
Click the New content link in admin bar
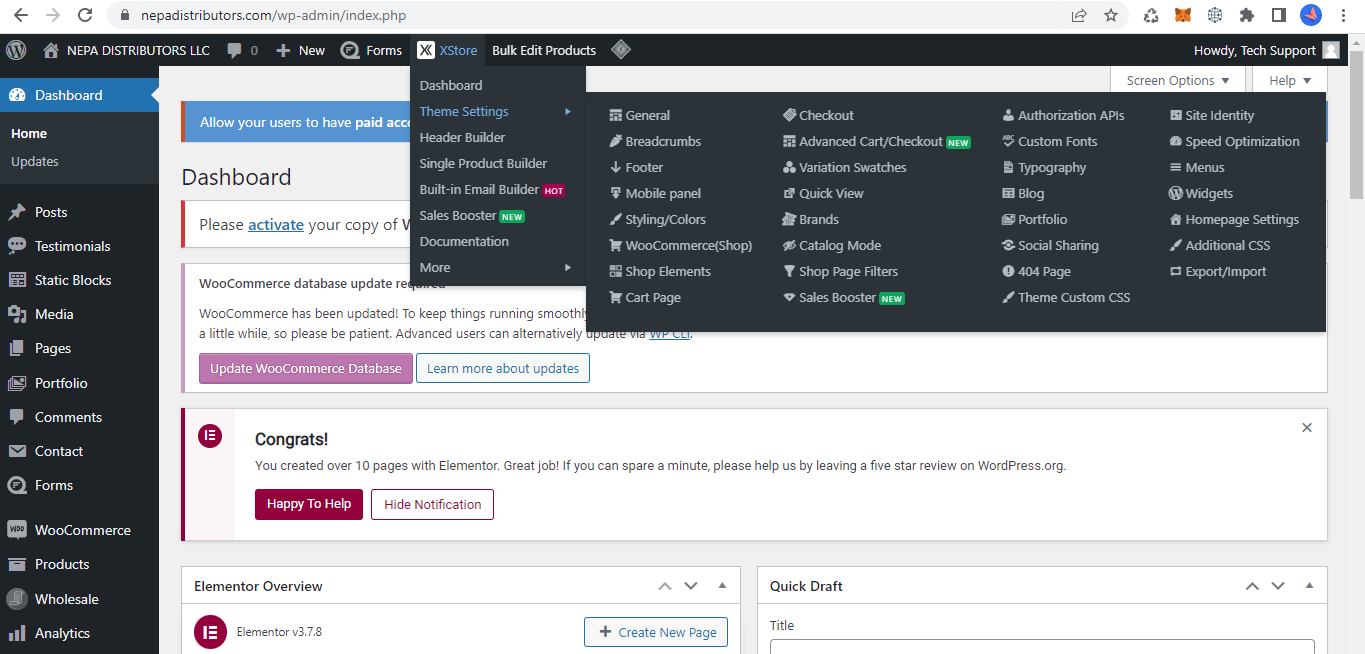(300, 50)
